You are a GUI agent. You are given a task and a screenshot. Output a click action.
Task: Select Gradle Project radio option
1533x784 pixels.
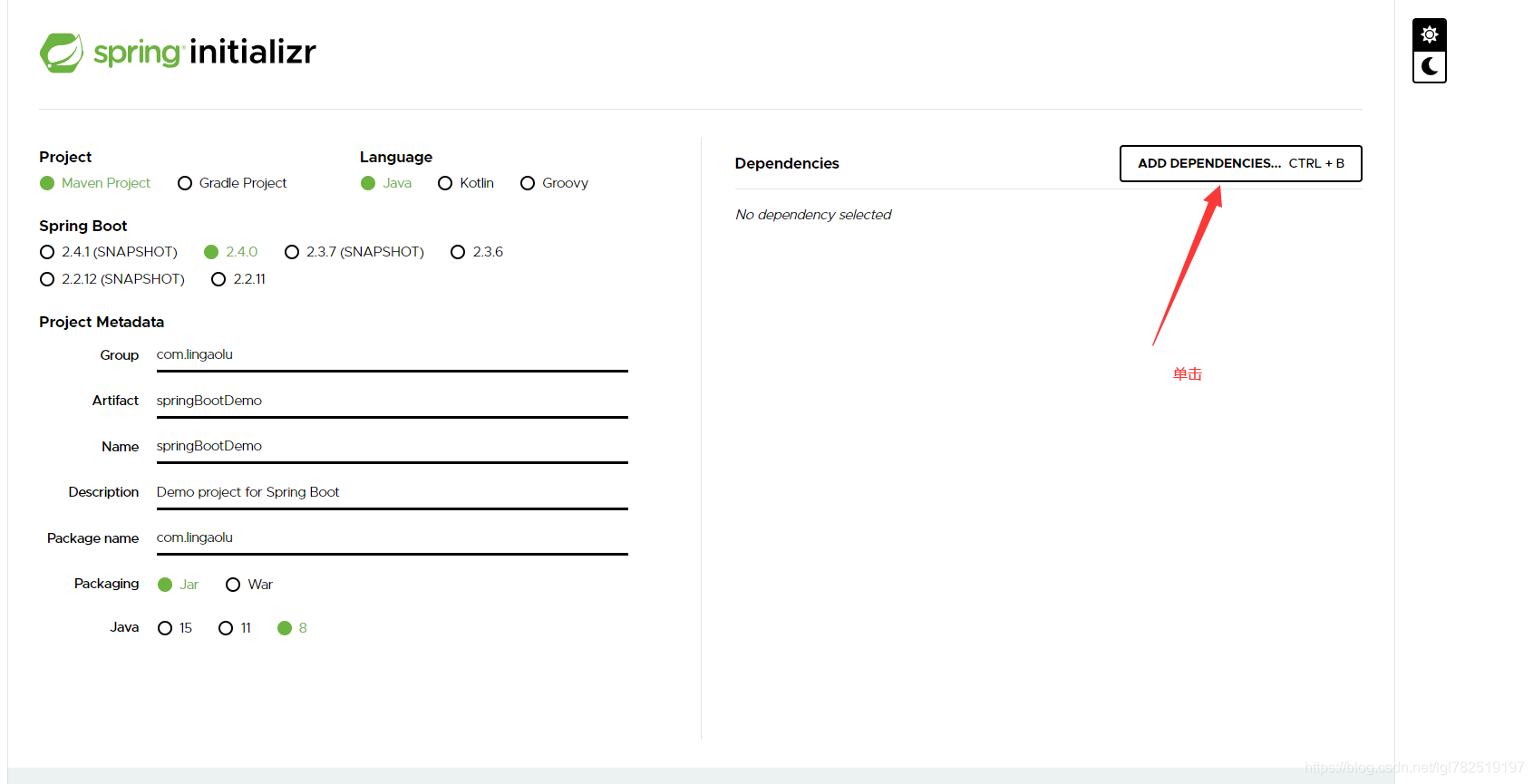pos(233,183)
